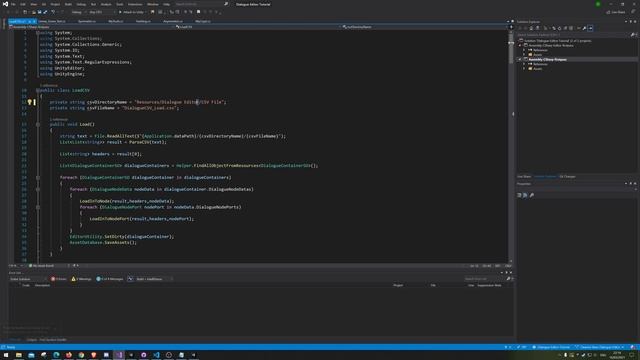Toggle the highlighted preview selected items icon
The width and height of the screenshot is (640, 360).
click(590, 28)
